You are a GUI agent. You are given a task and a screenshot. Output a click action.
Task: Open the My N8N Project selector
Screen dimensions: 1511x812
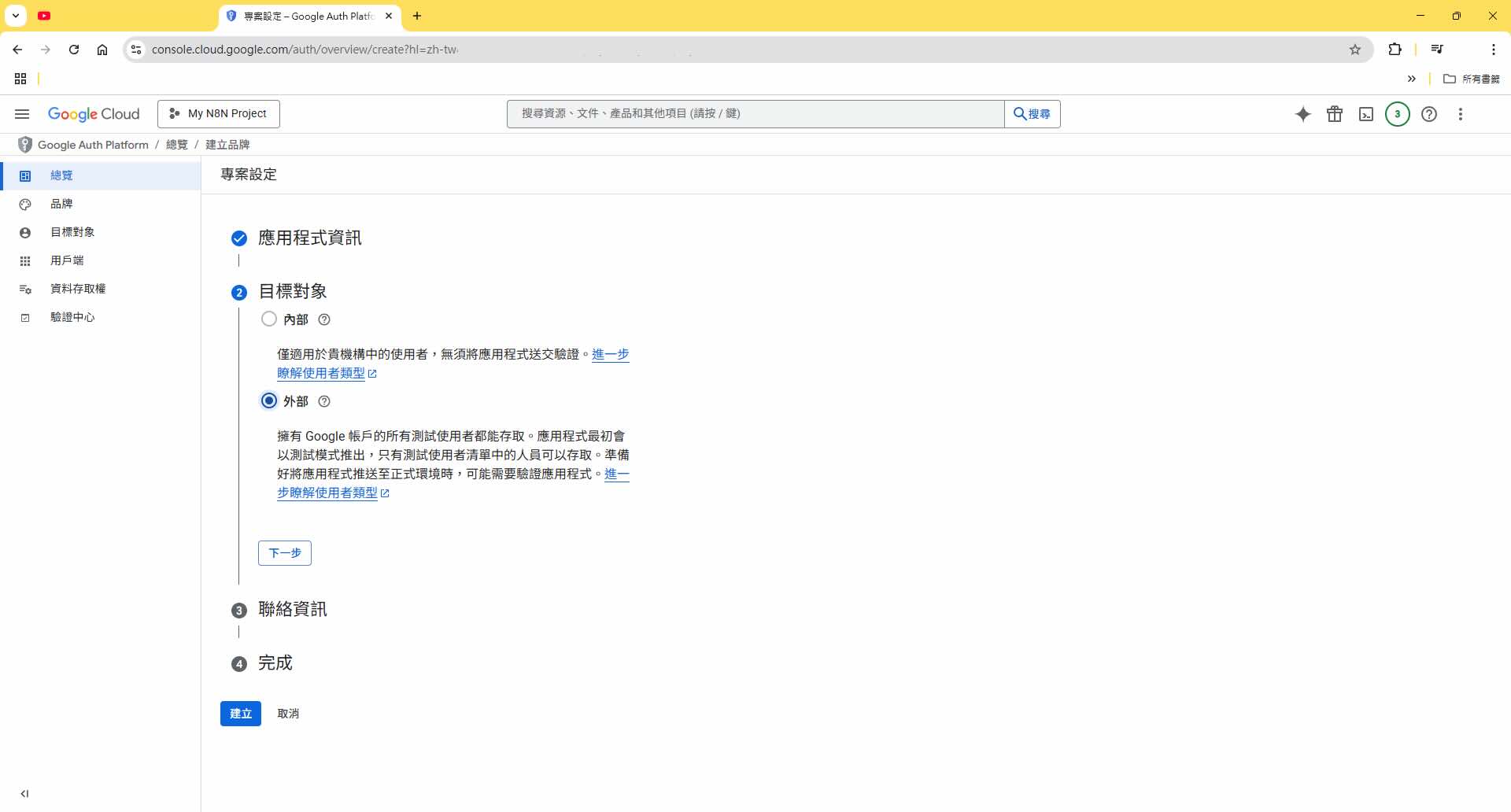(218, 113)
